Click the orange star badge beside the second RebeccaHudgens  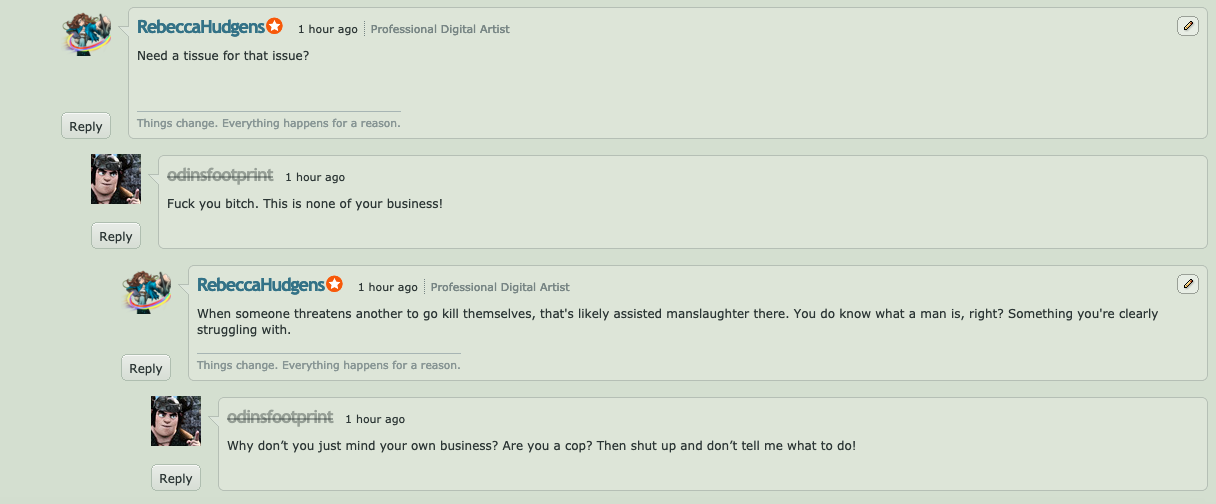[334, 285]
